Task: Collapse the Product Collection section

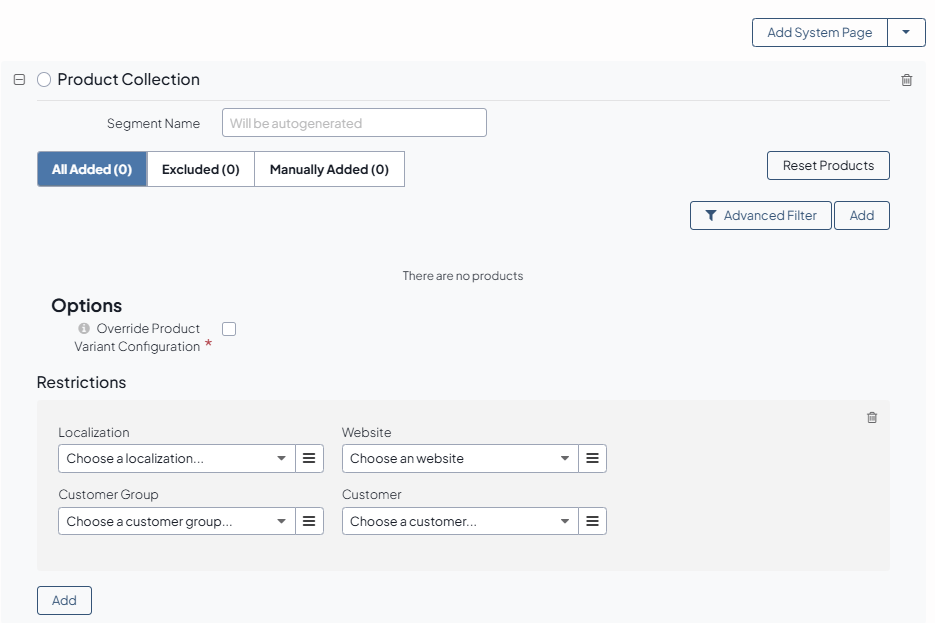Action: [19, 80]
